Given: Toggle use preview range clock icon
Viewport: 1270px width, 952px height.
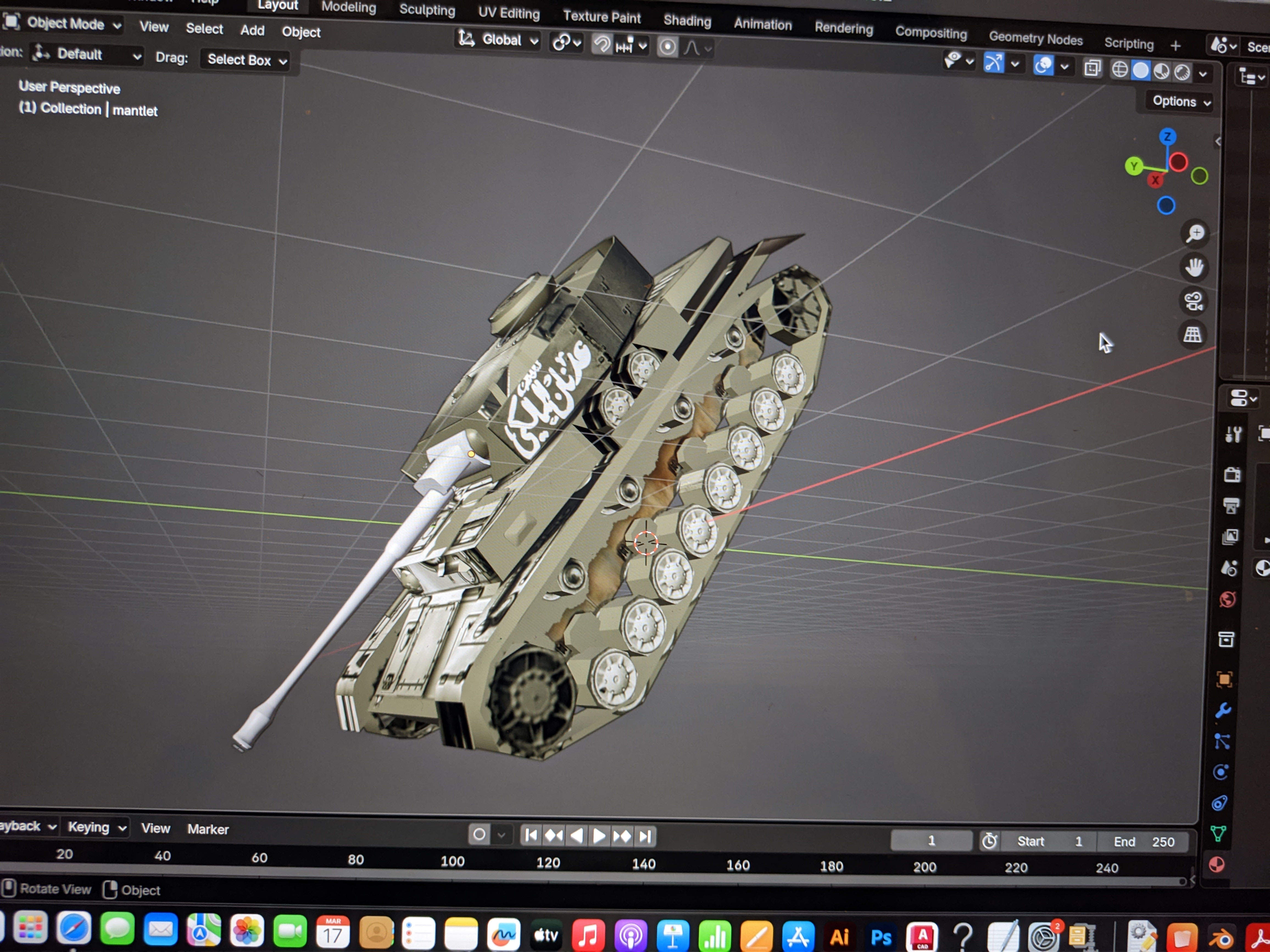Looking at the screenshot, I should point(989,841).
